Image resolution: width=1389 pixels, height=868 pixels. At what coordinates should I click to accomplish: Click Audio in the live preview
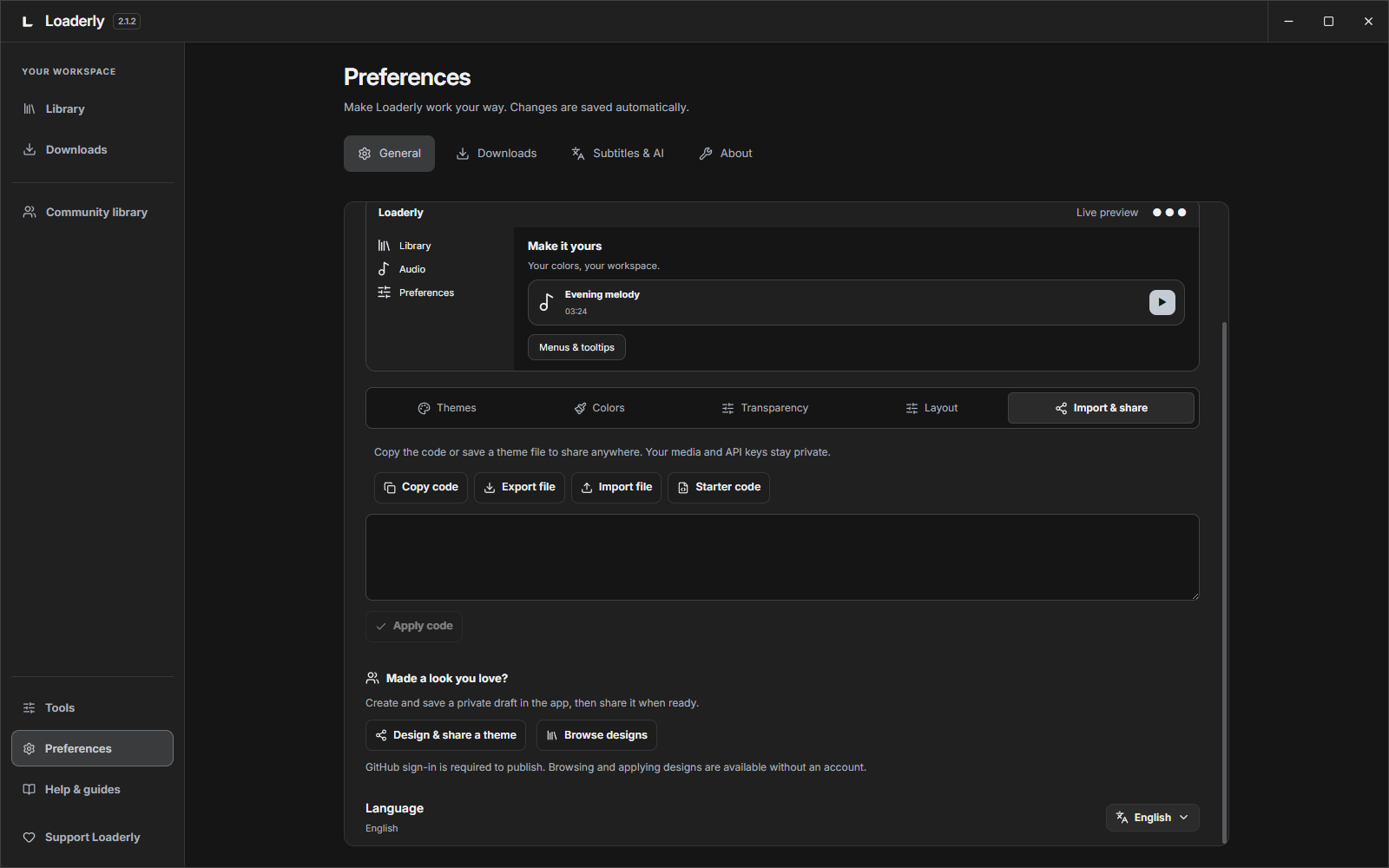pyautogui.click(x=402, y=269)
